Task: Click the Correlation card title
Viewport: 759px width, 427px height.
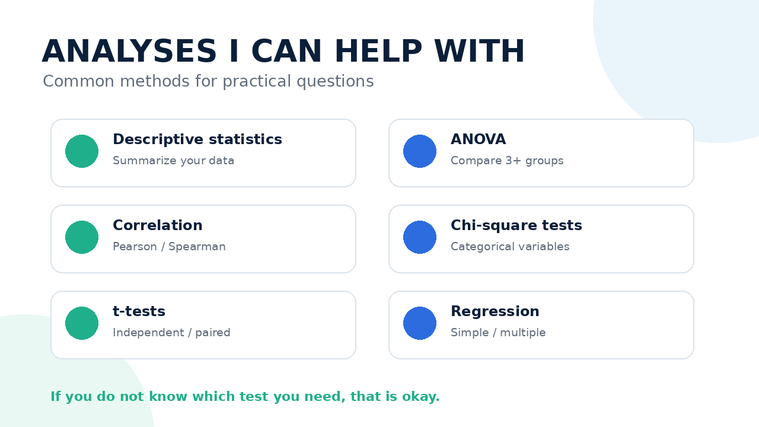Action: click(157, 225)
